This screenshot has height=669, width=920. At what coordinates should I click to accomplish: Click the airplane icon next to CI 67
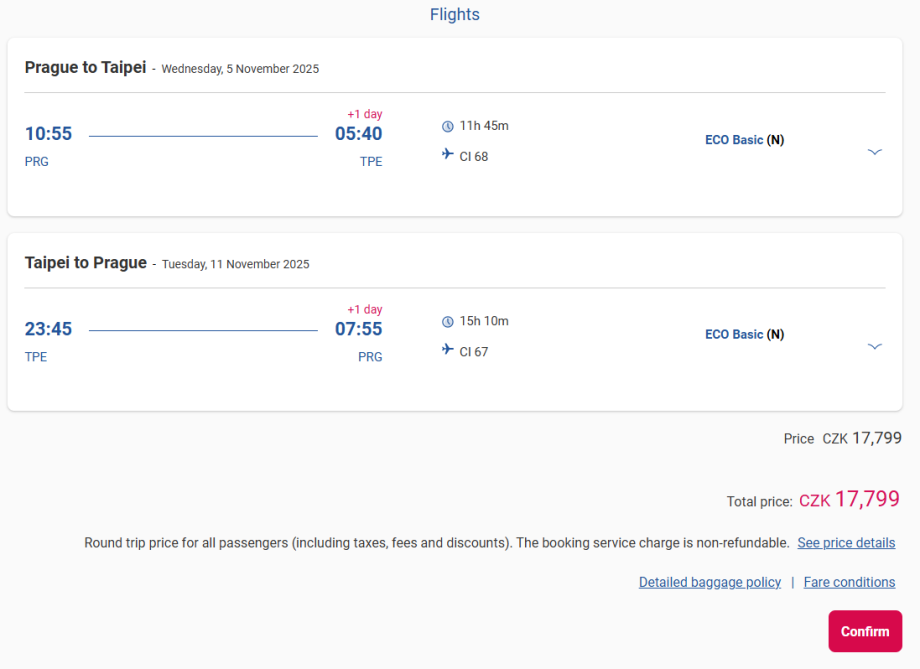[448, 350]
